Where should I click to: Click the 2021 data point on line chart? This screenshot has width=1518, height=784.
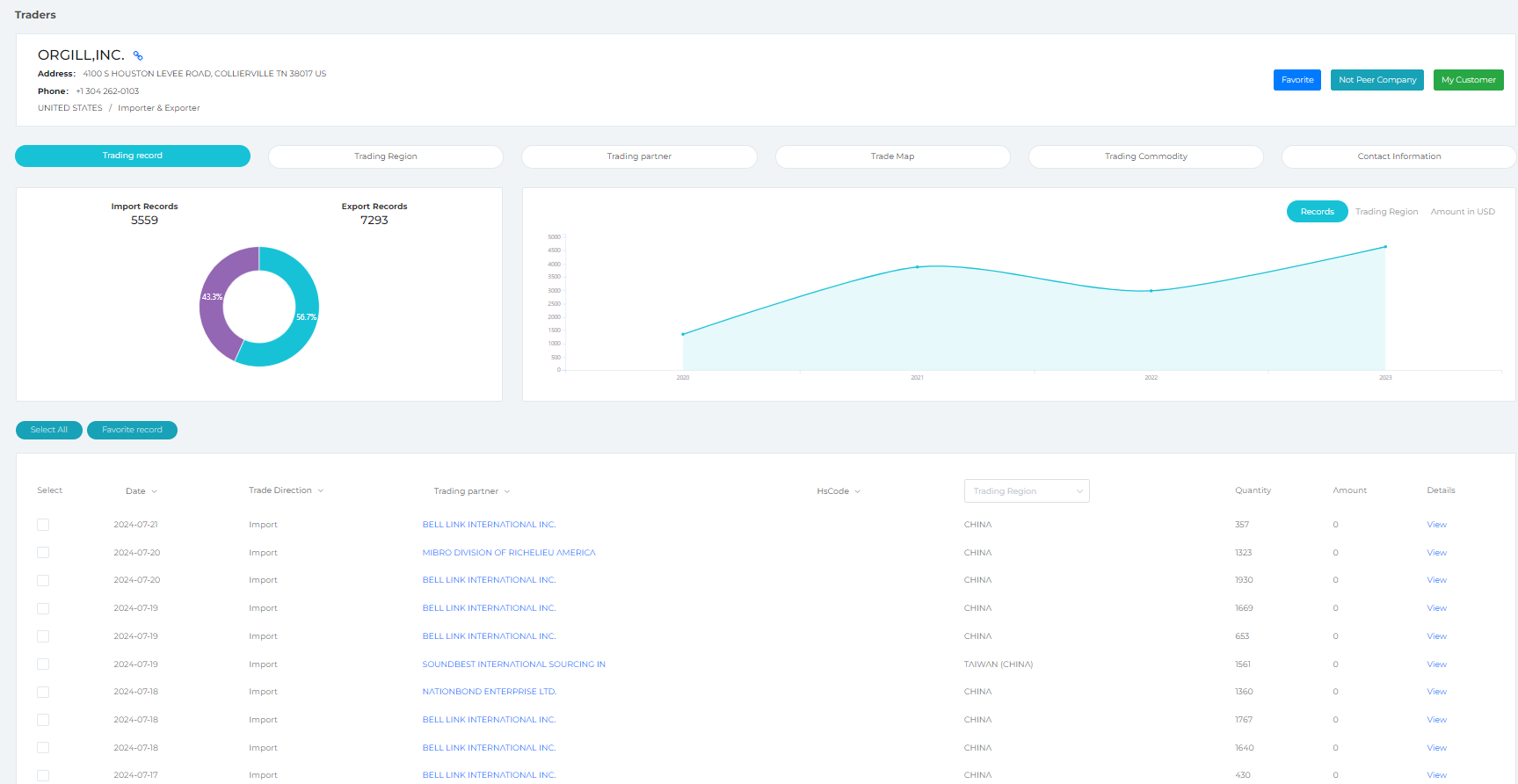tap(917, 267)
